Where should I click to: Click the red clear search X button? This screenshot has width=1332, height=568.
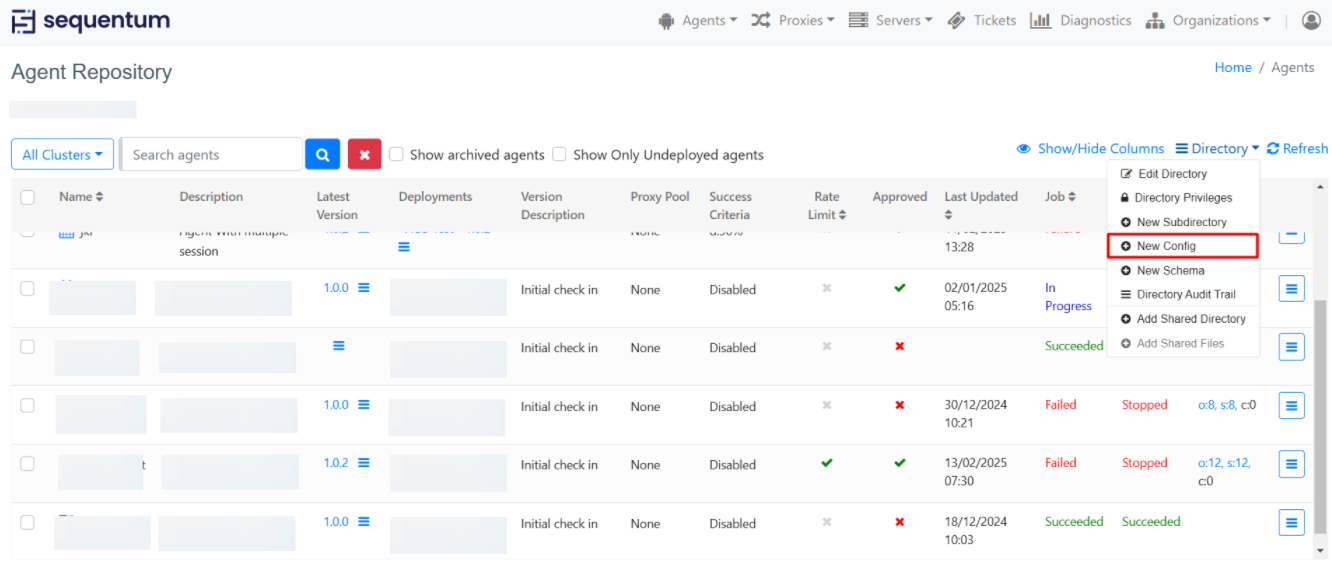[364, 155]
